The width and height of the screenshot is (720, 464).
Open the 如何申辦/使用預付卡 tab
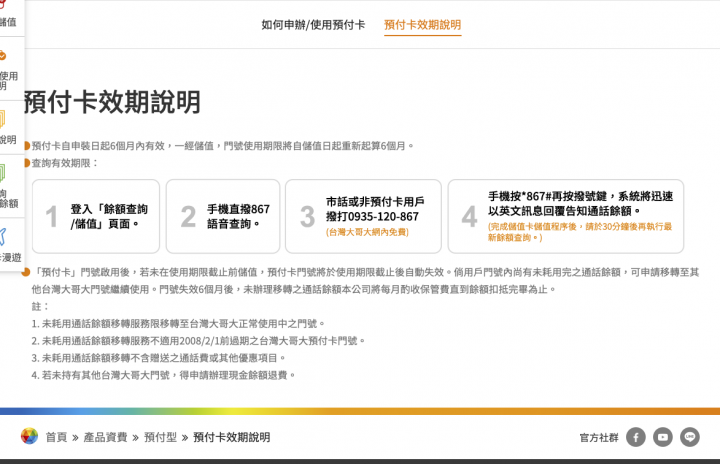313,25
